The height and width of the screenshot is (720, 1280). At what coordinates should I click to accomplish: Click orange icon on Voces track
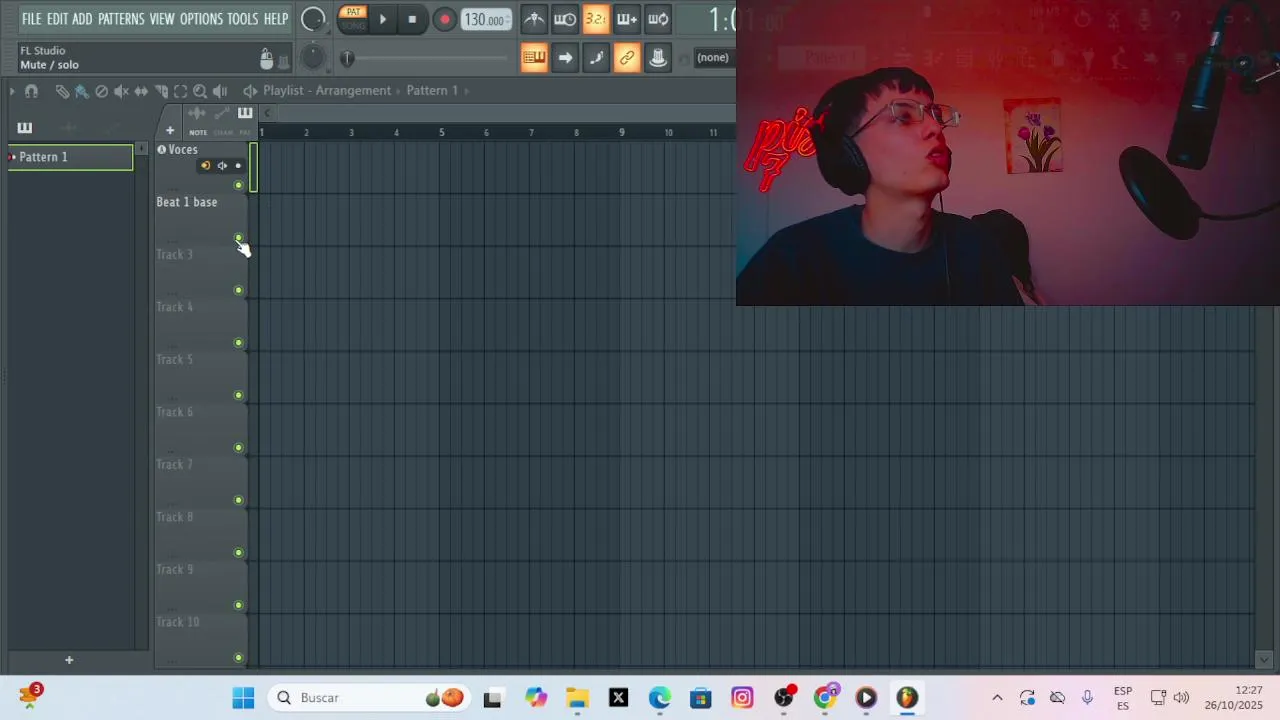tap(206, 166)
